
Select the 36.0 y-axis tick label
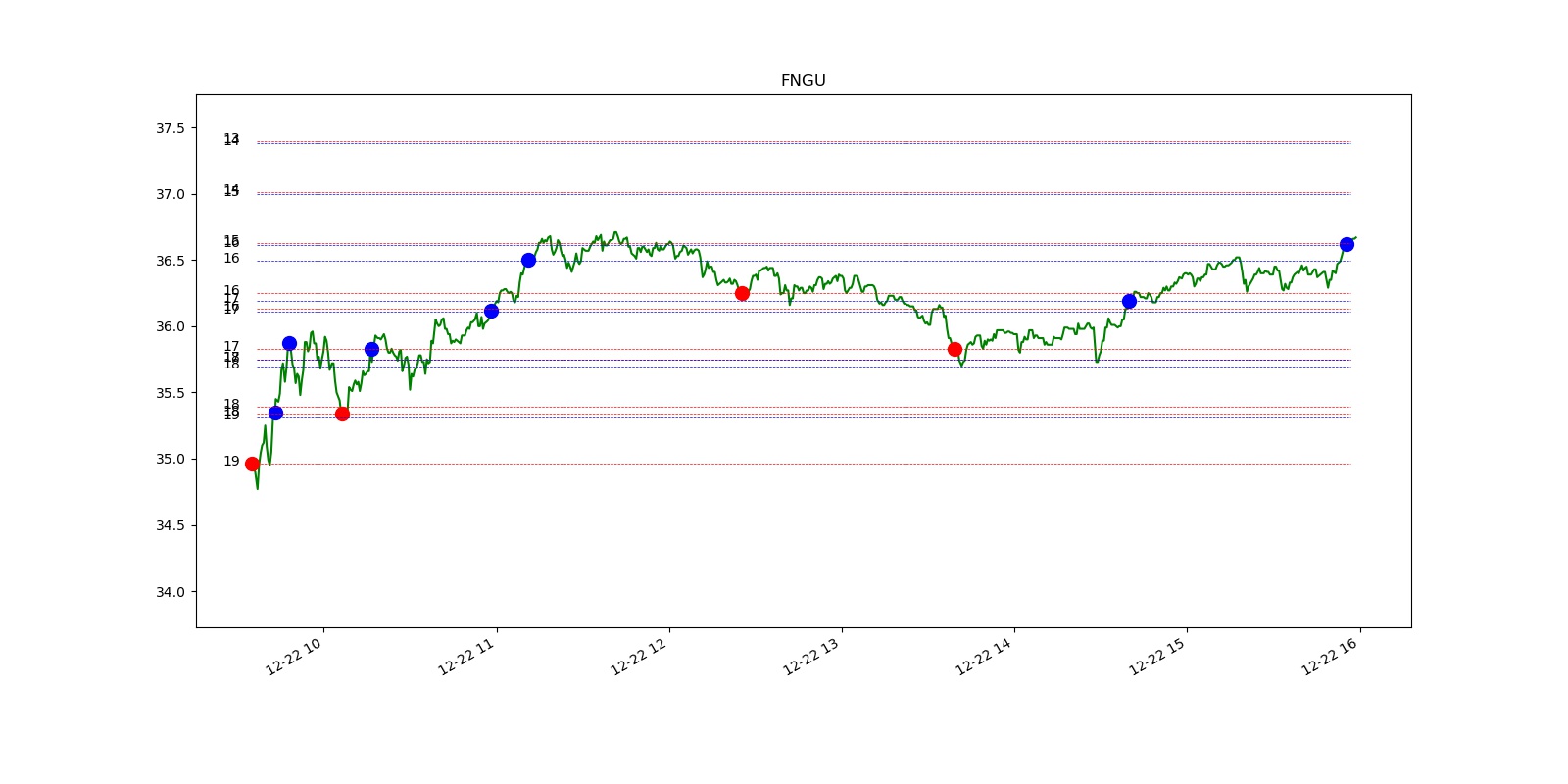coord(170,326)
